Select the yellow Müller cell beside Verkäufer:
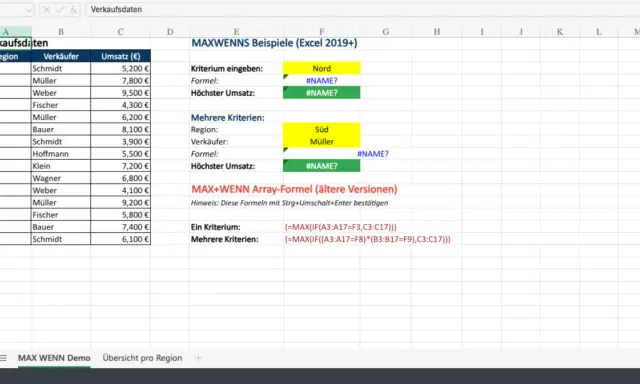 point(322,142)
